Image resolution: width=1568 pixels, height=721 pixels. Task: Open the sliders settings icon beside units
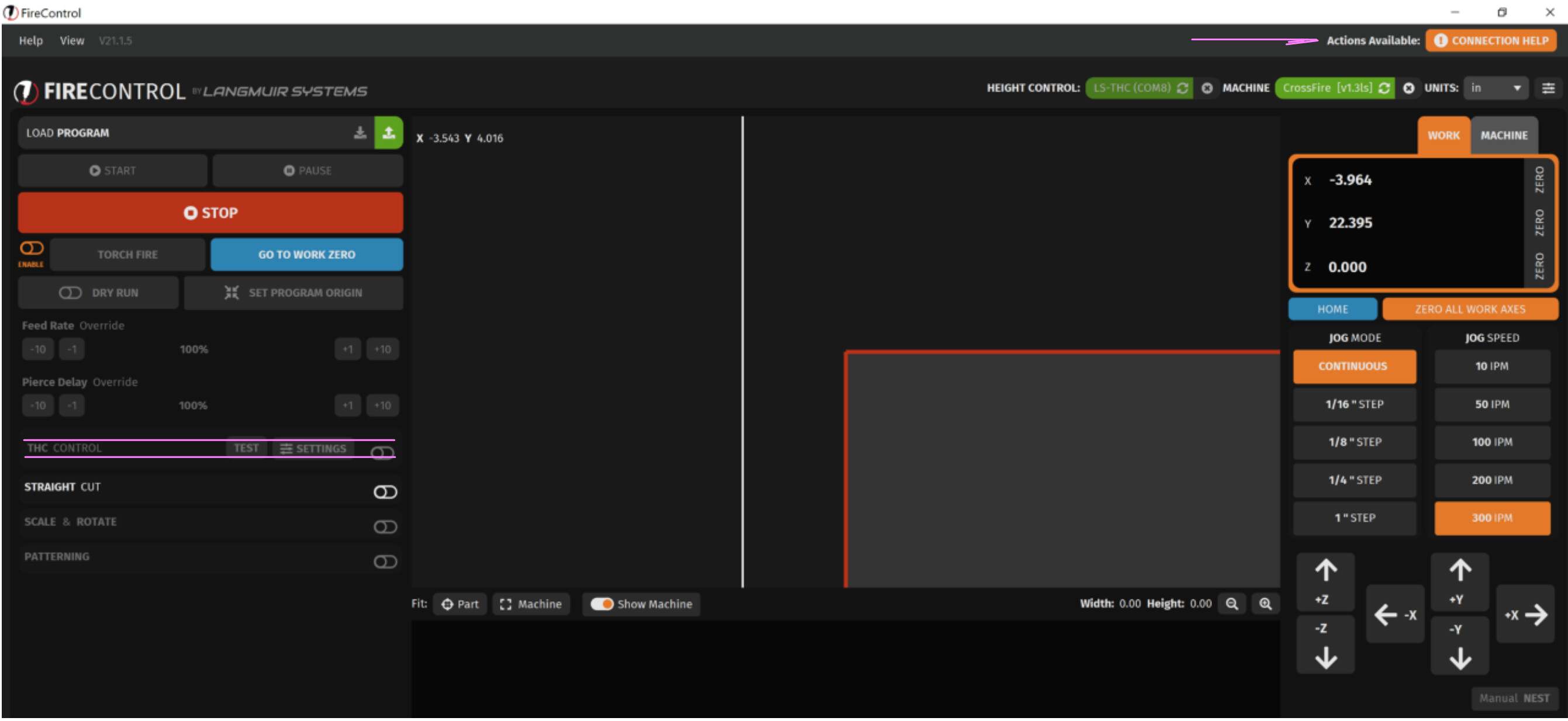(1548, 88)
